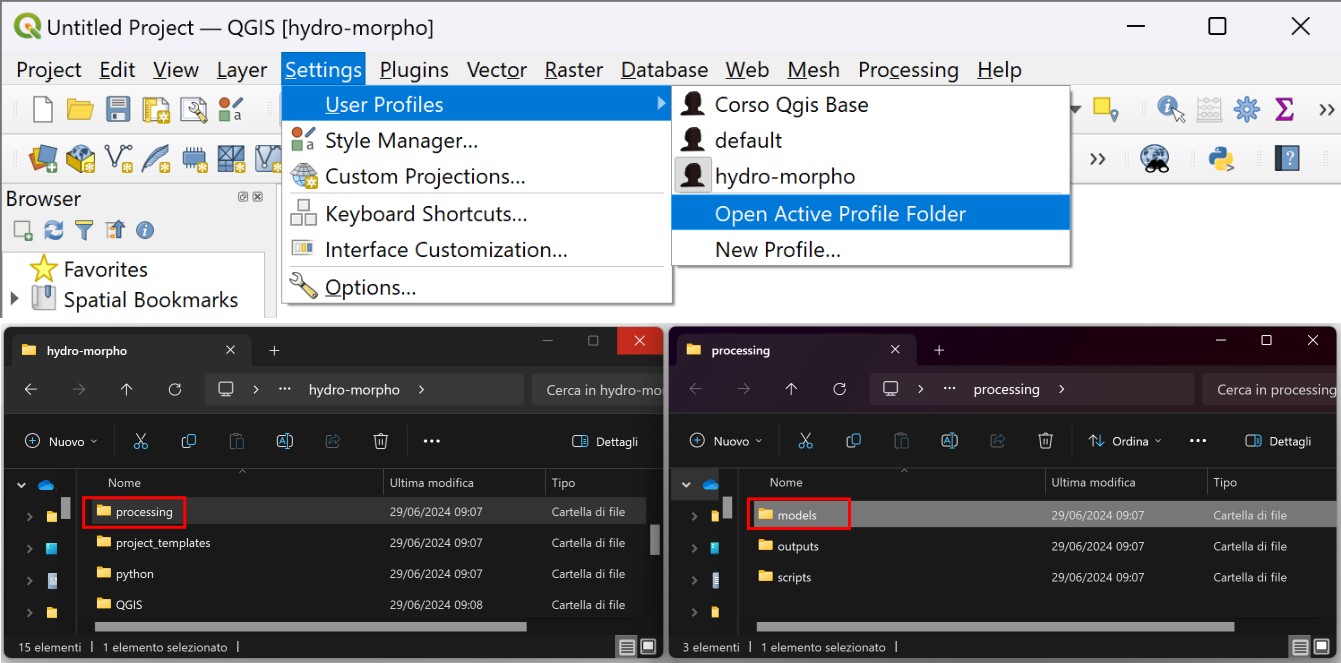The height and width of the screenshot is (663, 1341).
Task: Click the New Mesh Layer icon
Action: [231, 158]
